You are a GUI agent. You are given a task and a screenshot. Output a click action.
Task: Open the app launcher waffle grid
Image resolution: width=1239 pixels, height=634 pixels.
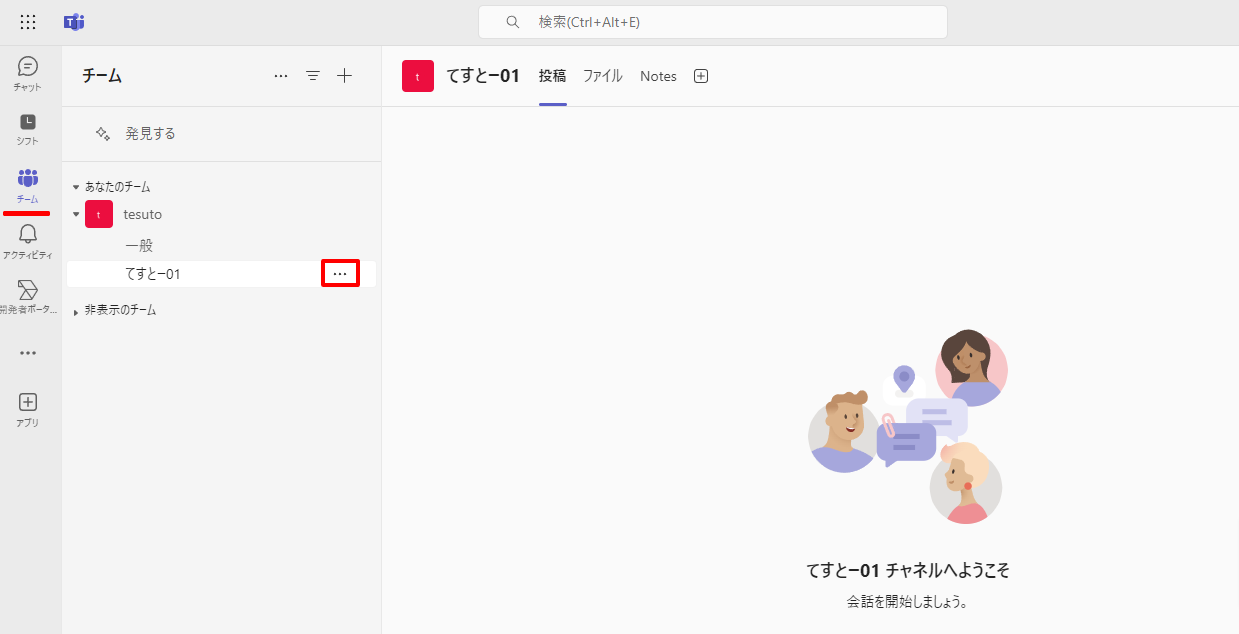pyautogui.click(x=28, y=22)
